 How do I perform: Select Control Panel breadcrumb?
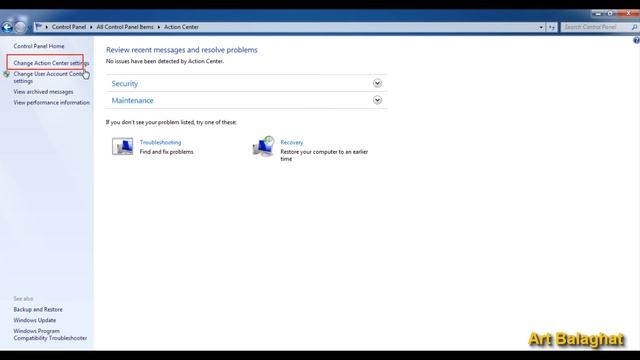coord(69,27)
